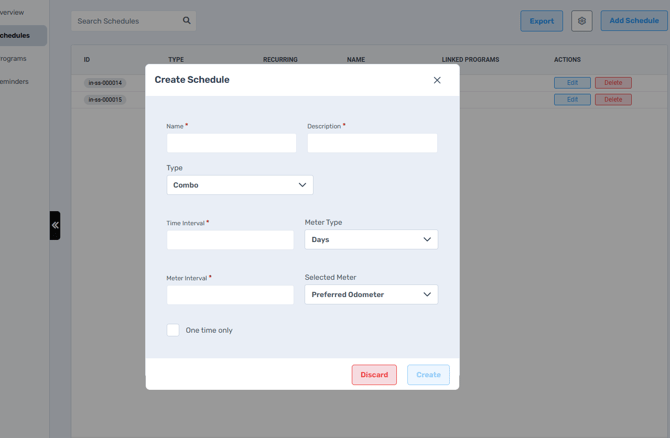Open the Type Combo dropdown
Screen dimensions: 670x438
[x=240, y=185]
